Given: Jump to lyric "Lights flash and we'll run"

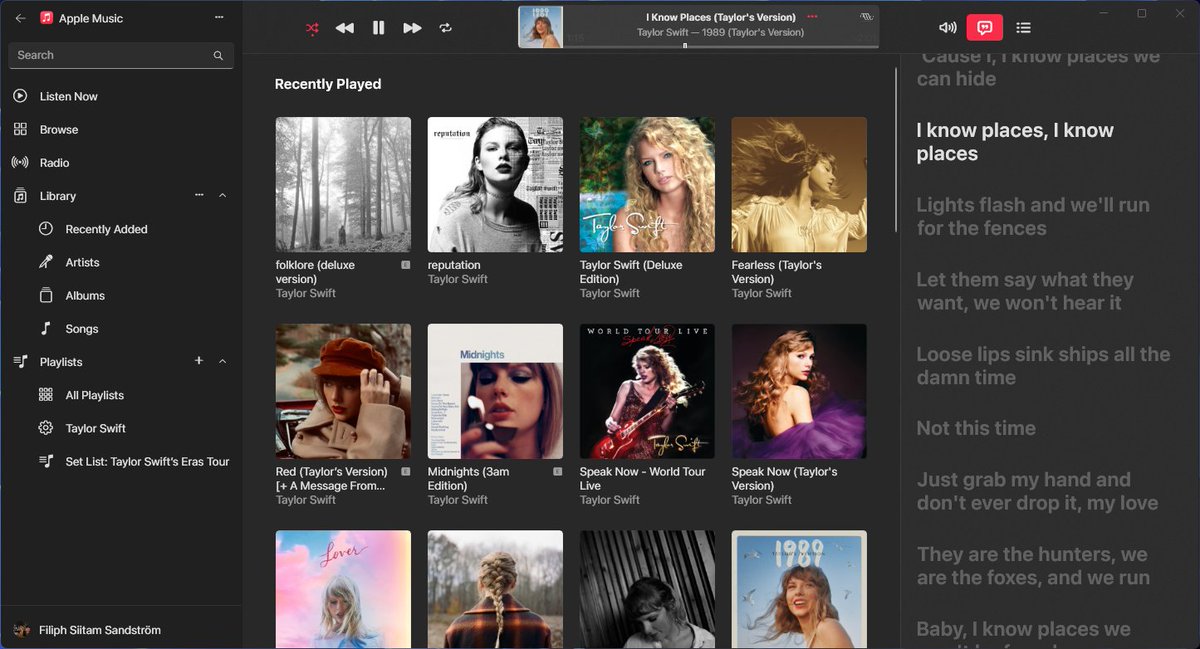Looking at the screenshot, I should click(1033, 216).
